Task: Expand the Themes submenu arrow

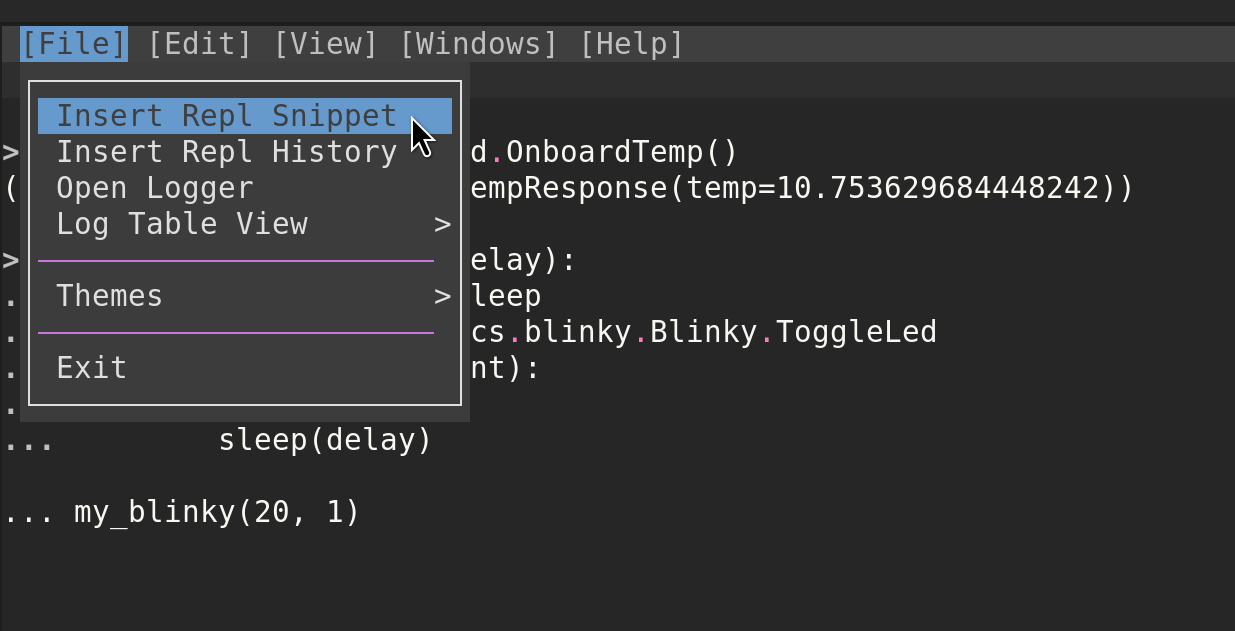Action: [443, 297]
